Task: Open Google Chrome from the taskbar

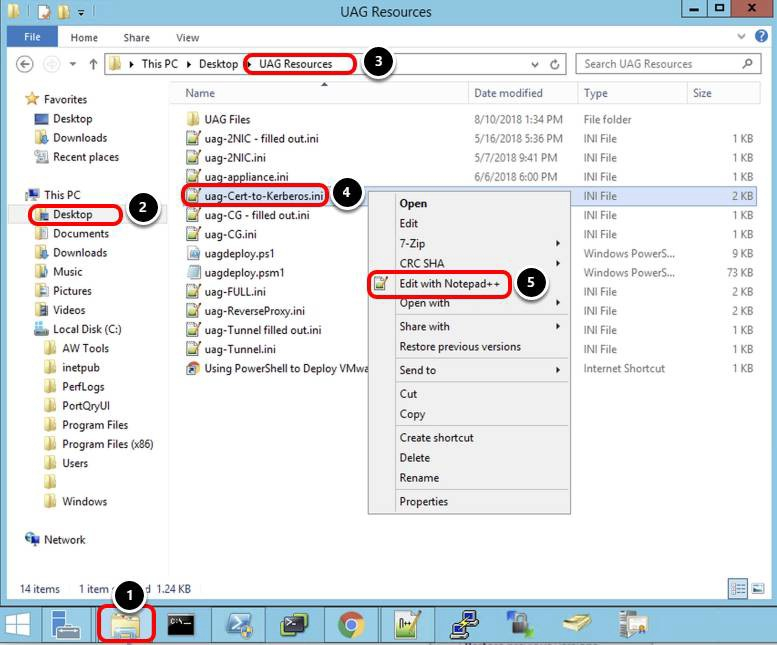Action: pyautogui.click(x=350, y=626)
